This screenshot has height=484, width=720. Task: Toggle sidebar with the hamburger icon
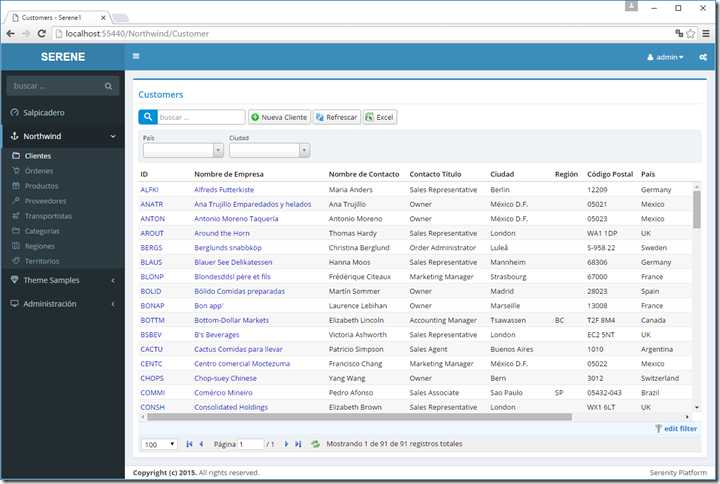point(136,56)
